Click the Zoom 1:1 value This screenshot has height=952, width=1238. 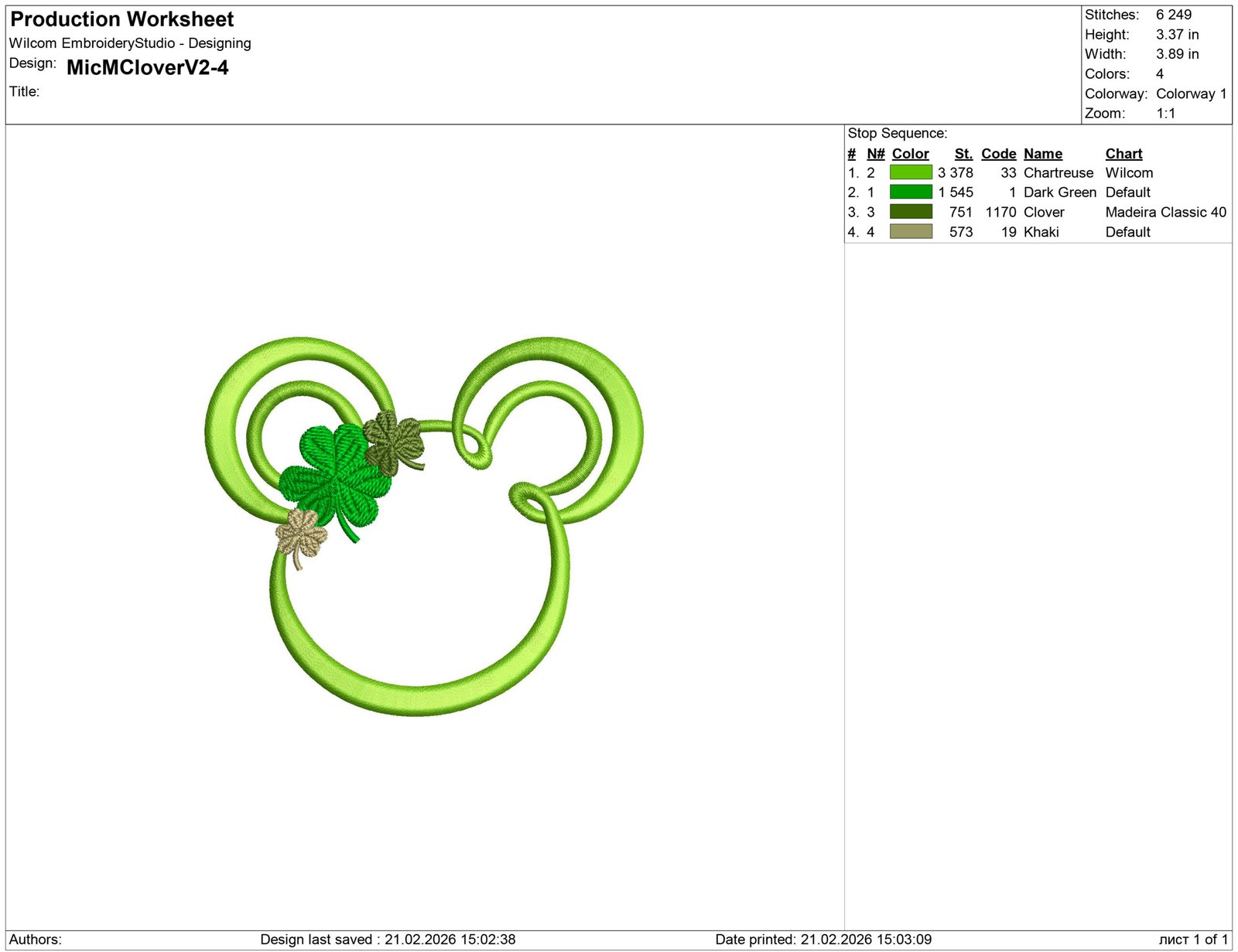pos(1165,113)
